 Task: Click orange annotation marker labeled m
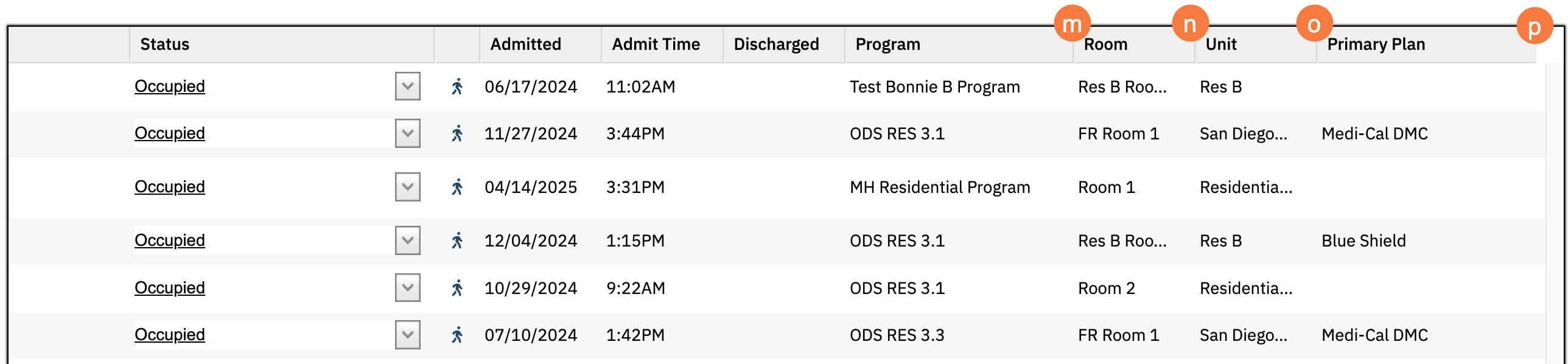tap(1072, 24)
